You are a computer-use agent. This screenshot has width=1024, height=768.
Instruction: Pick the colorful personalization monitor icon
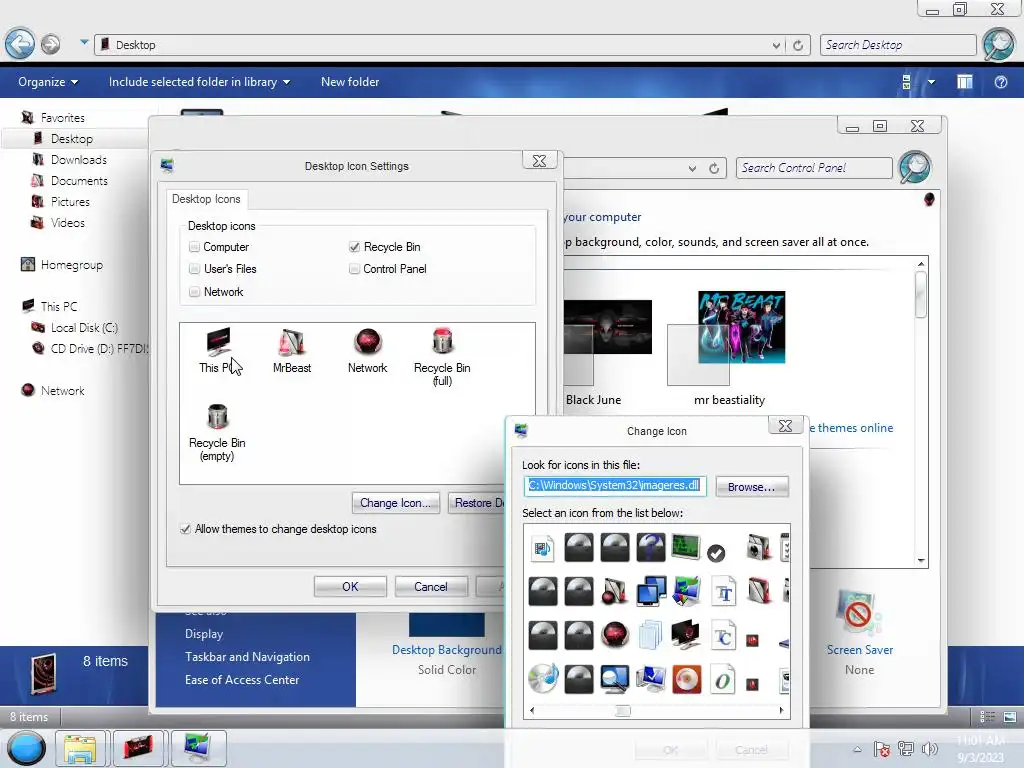(686, 590)
